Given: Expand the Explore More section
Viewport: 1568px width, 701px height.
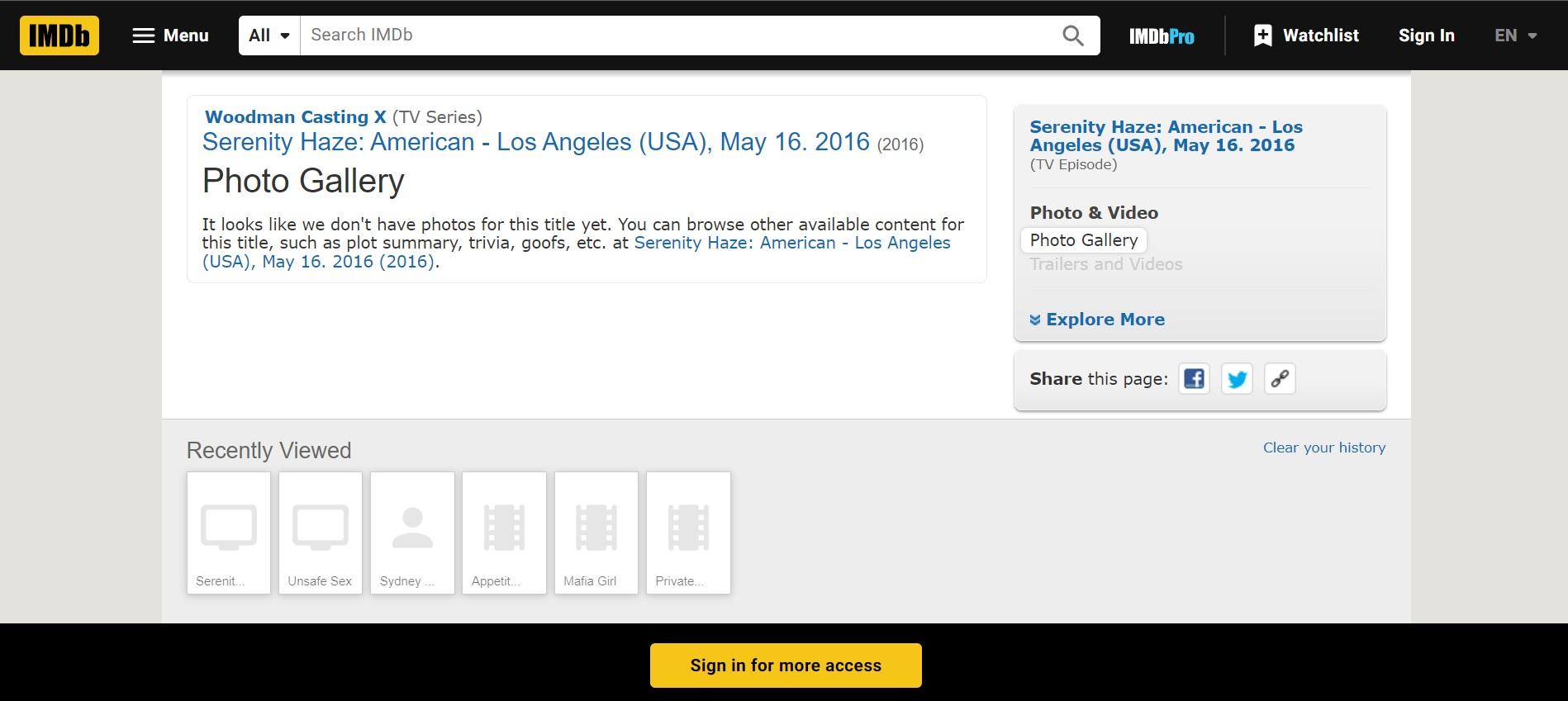Looking at the screenshot, I should 1097,320.
